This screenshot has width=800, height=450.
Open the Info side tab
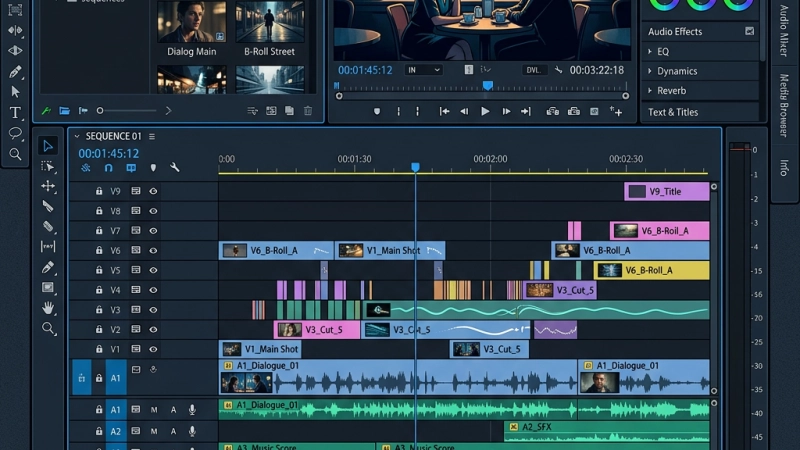click(x=783, y=167)
